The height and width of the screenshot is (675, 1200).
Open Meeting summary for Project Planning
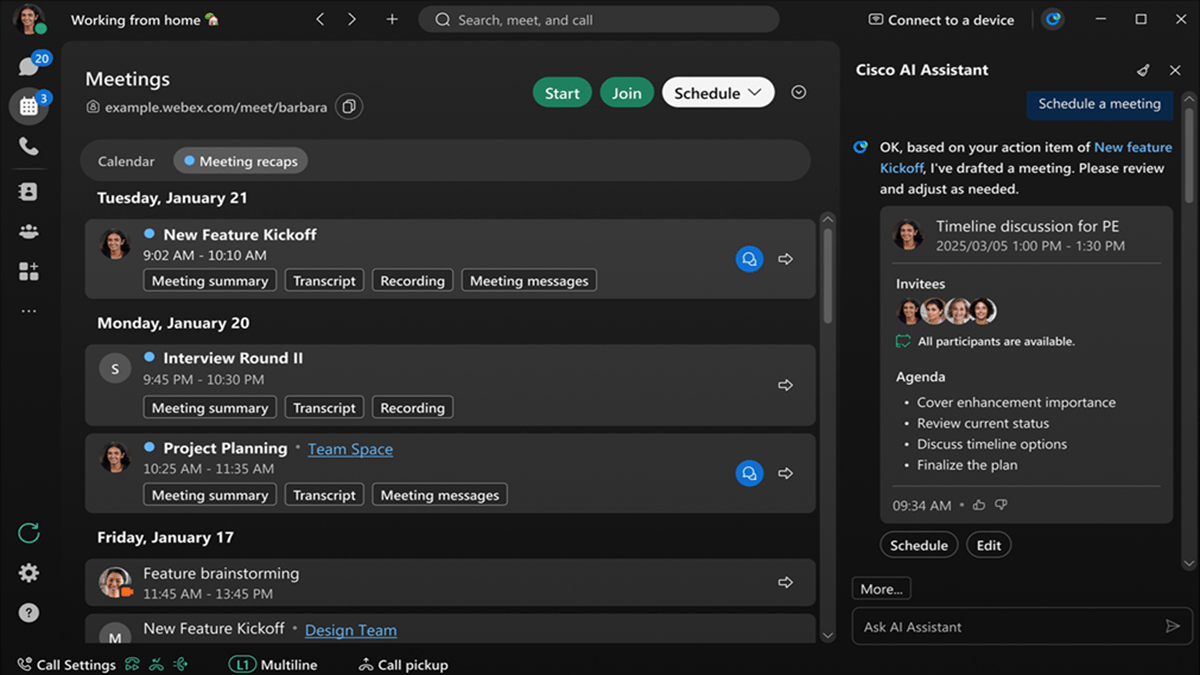[x=210, y=495]
